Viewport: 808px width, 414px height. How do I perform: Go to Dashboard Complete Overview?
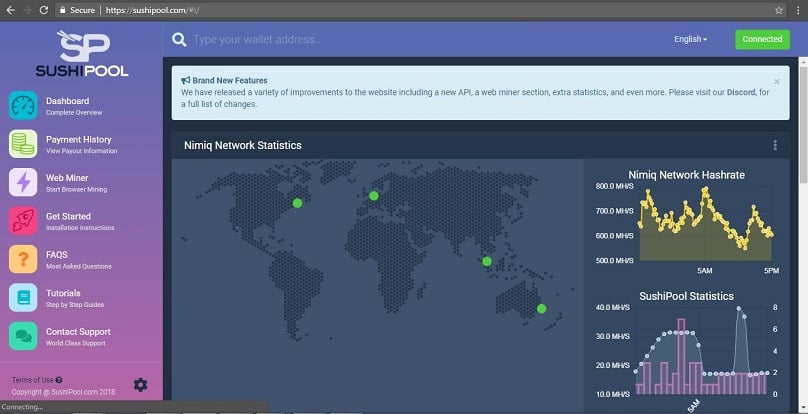click(x=81, y=106)
